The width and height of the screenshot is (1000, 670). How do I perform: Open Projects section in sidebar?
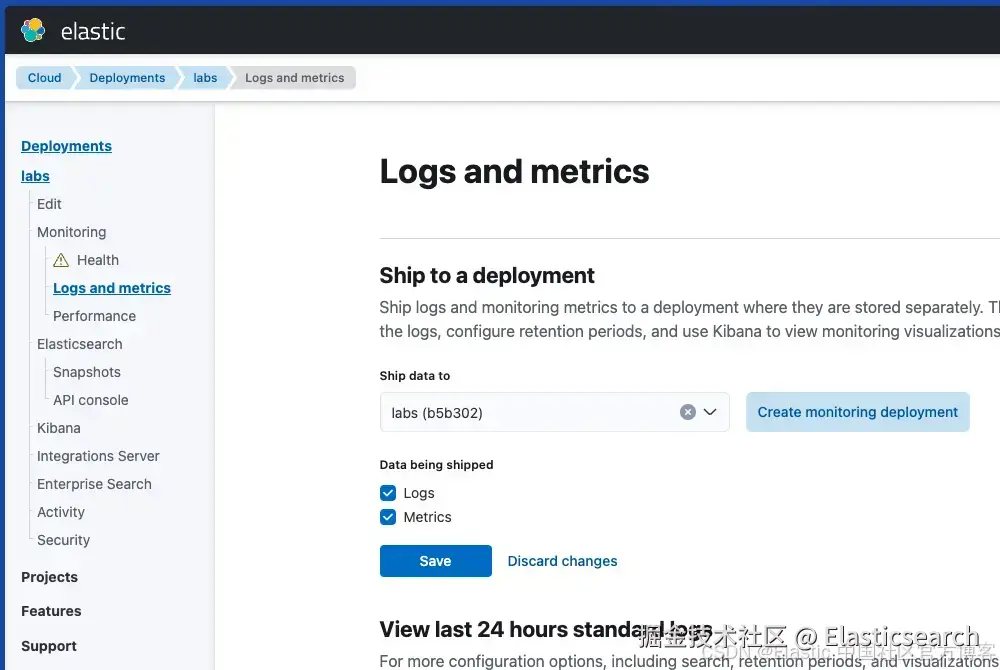click(x=49, y=577)
